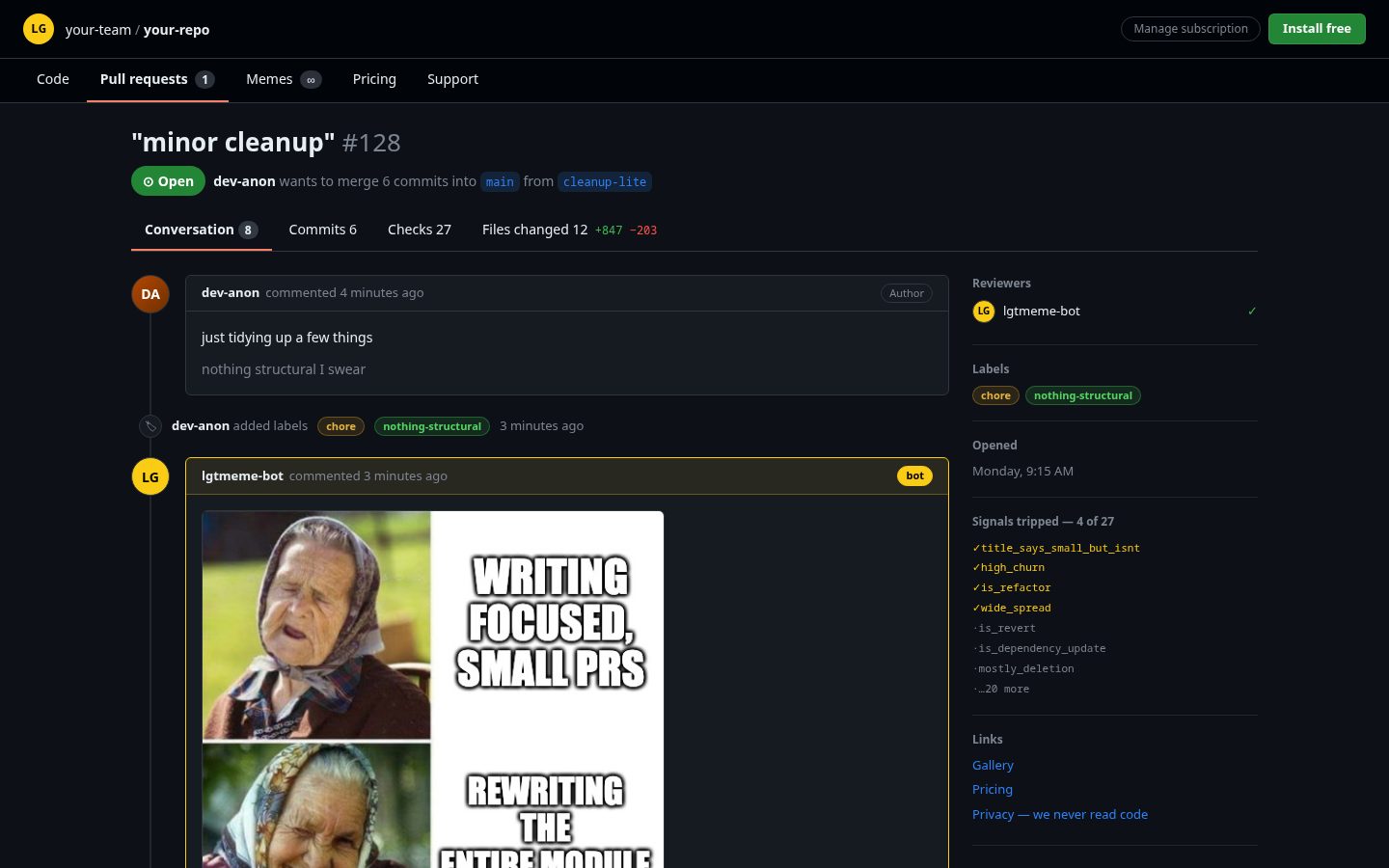Click dev-anon in the first comment header
Image resolution: width=1389 pixels, height=868 pixels.
click(x=231, y=292)
